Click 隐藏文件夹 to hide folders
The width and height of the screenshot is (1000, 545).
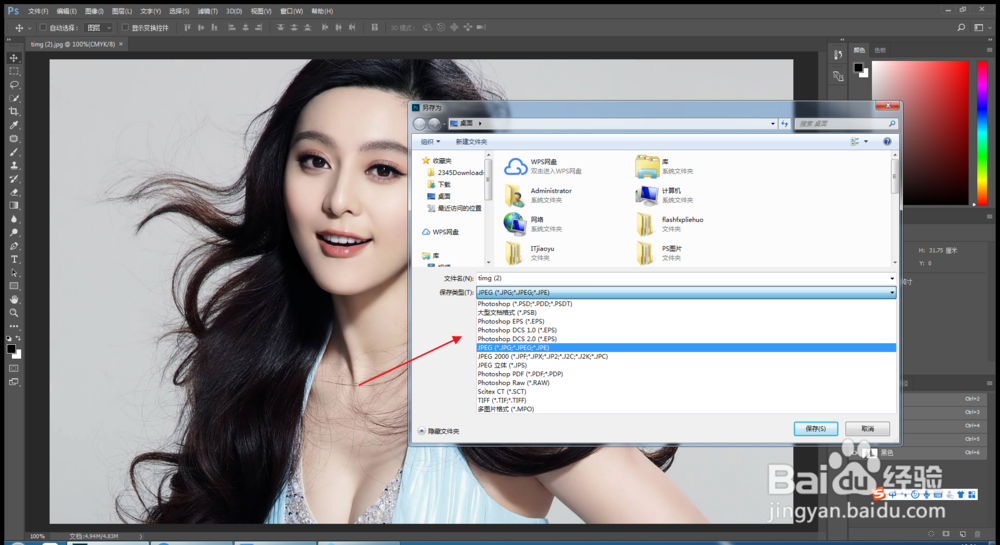pyautogui.click(x=438, y=432)
